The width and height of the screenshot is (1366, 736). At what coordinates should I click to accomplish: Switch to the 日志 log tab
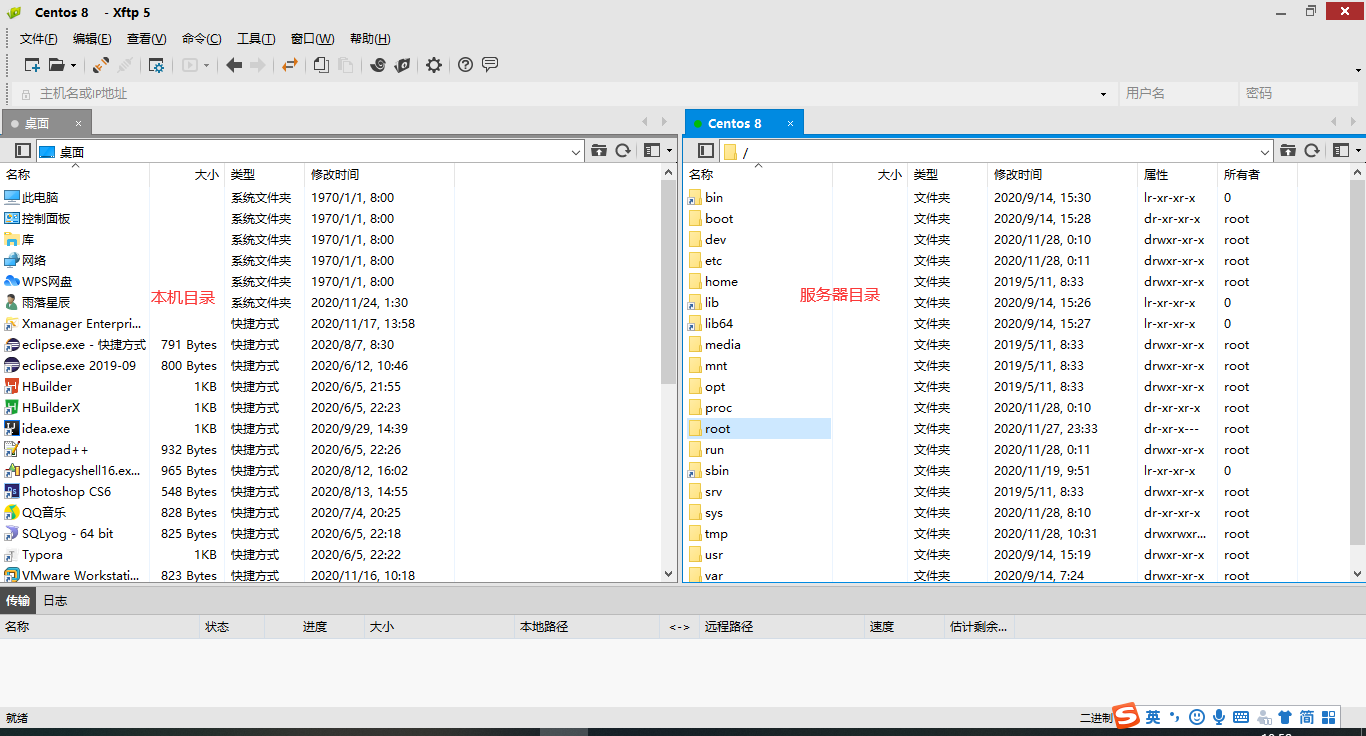click(55, 601)
